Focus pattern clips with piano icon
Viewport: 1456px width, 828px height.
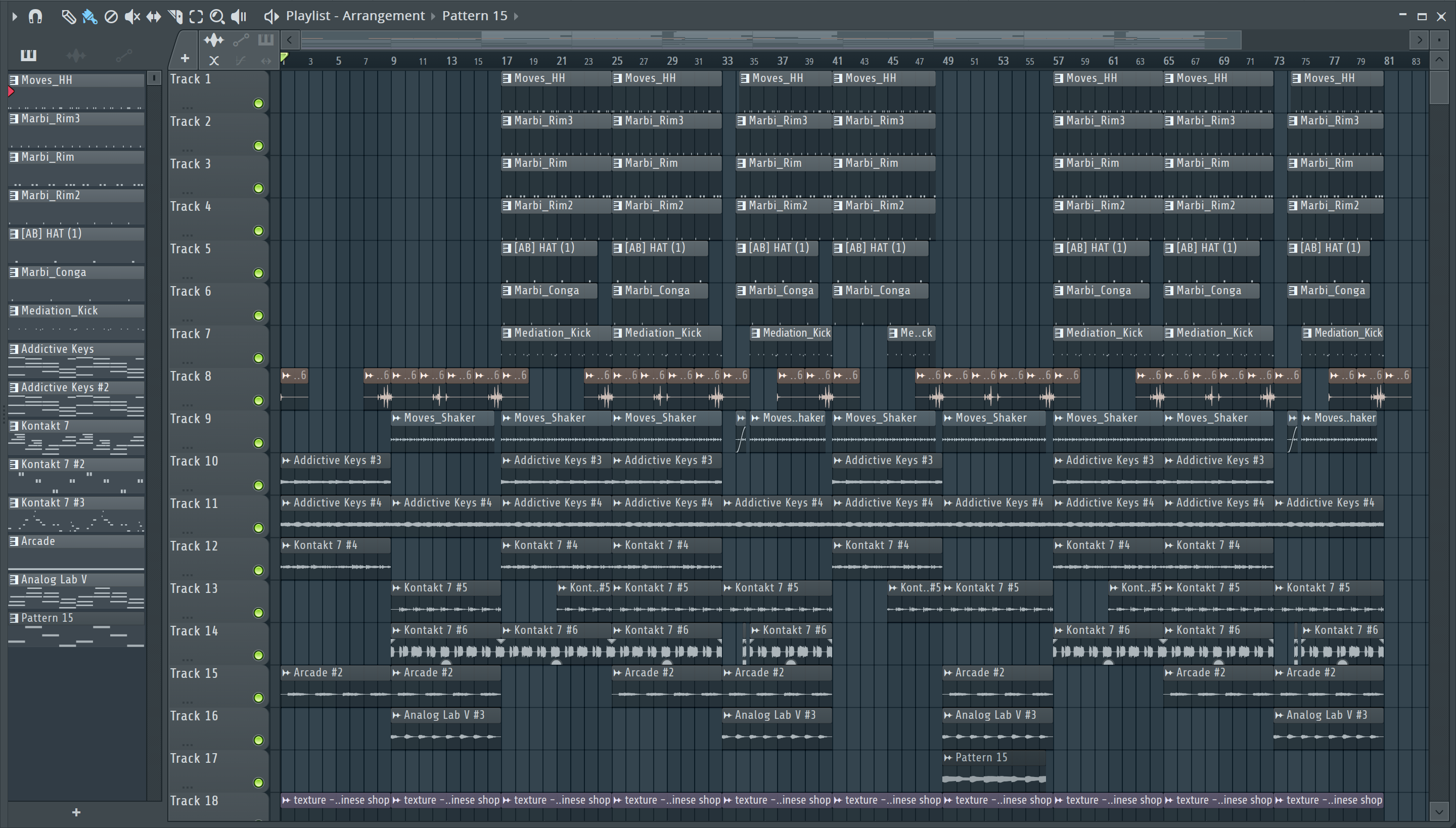point(265,40)
